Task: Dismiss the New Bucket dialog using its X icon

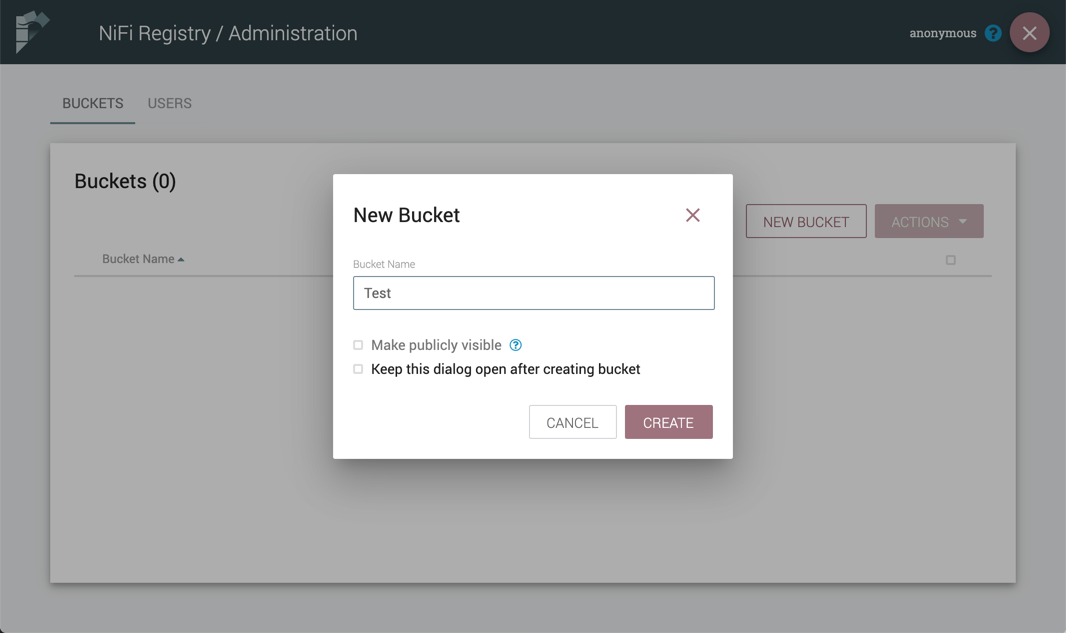Action: [692, 215]
